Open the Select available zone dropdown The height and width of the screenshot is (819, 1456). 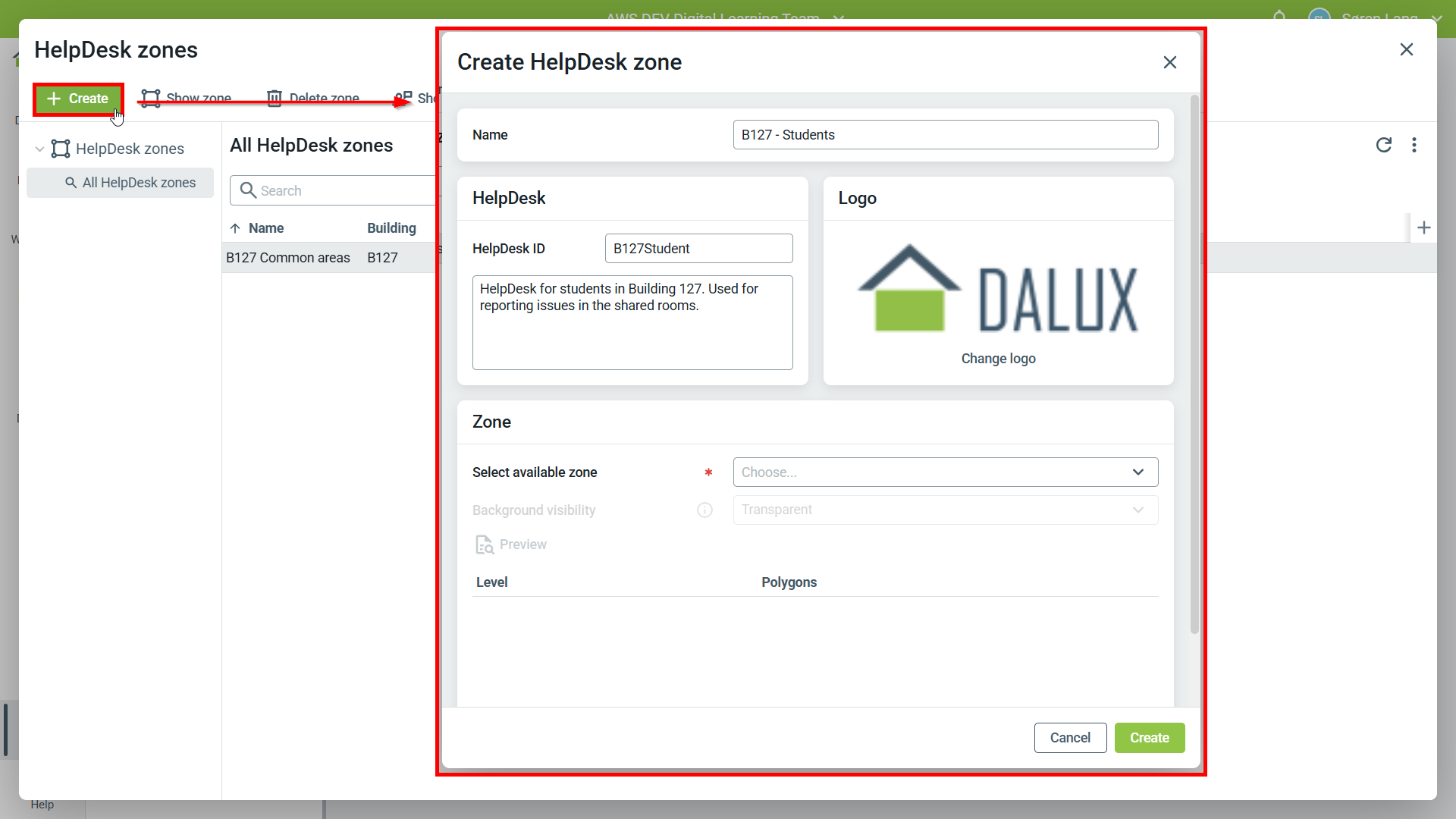coord(946,472)
